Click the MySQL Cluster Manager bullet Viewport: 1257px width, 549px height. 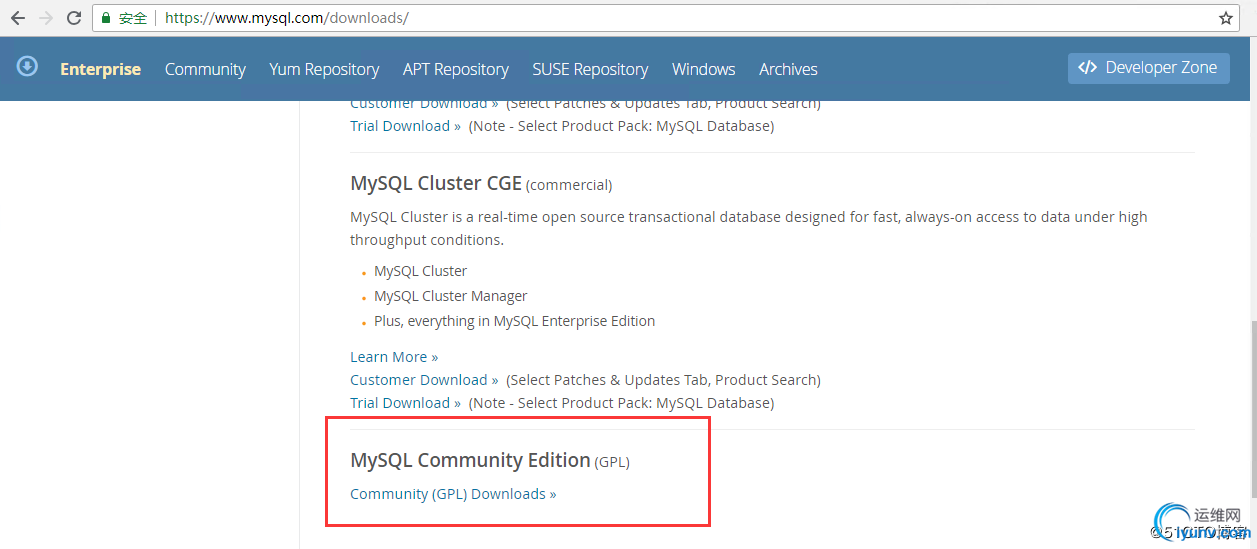[x=451, y=296]
